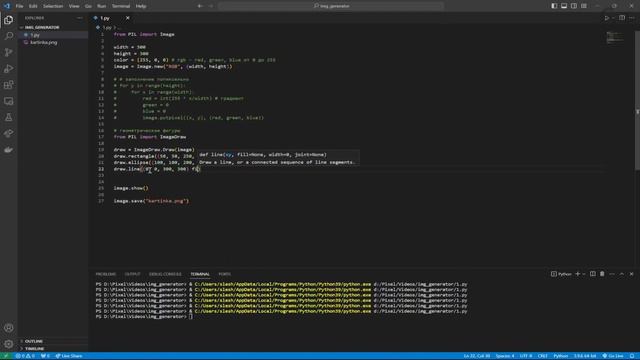Open the remote window status bar button
This screenshot has width=640, height=360.
point(6,356)
